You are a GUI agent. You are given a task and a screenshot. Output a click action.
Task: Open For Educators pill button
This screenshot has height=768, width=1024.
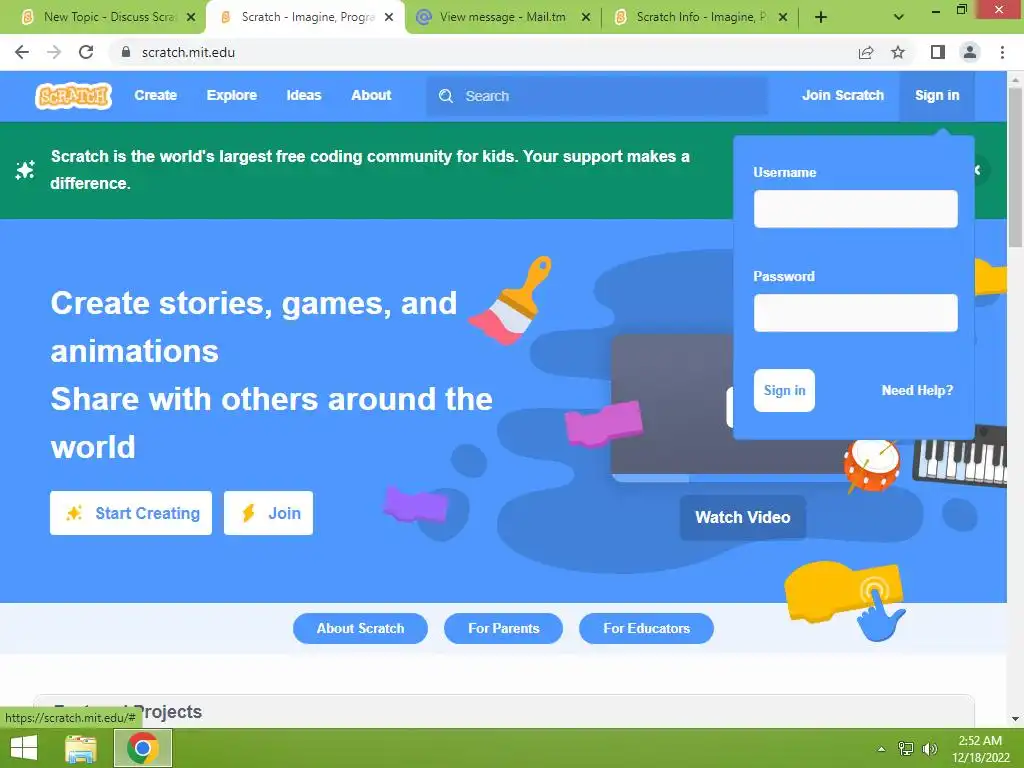click(646, 628)
